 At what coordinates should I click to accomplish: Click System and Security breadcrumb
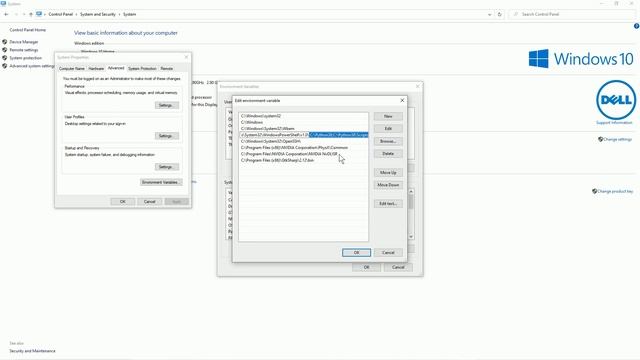[x=98, y=14]
